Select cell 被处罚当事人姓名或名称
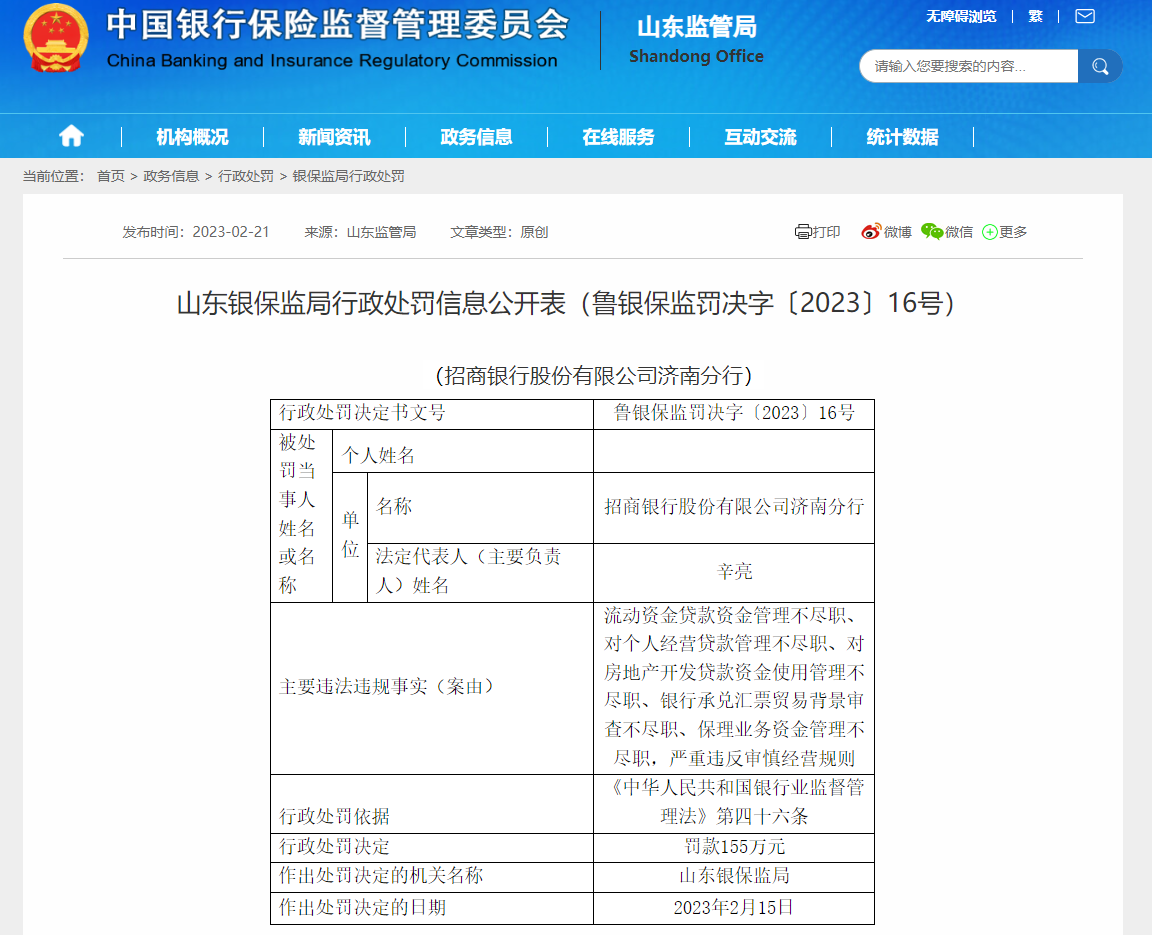Viewport: 1152px width, 935px height. pos(301,516)
